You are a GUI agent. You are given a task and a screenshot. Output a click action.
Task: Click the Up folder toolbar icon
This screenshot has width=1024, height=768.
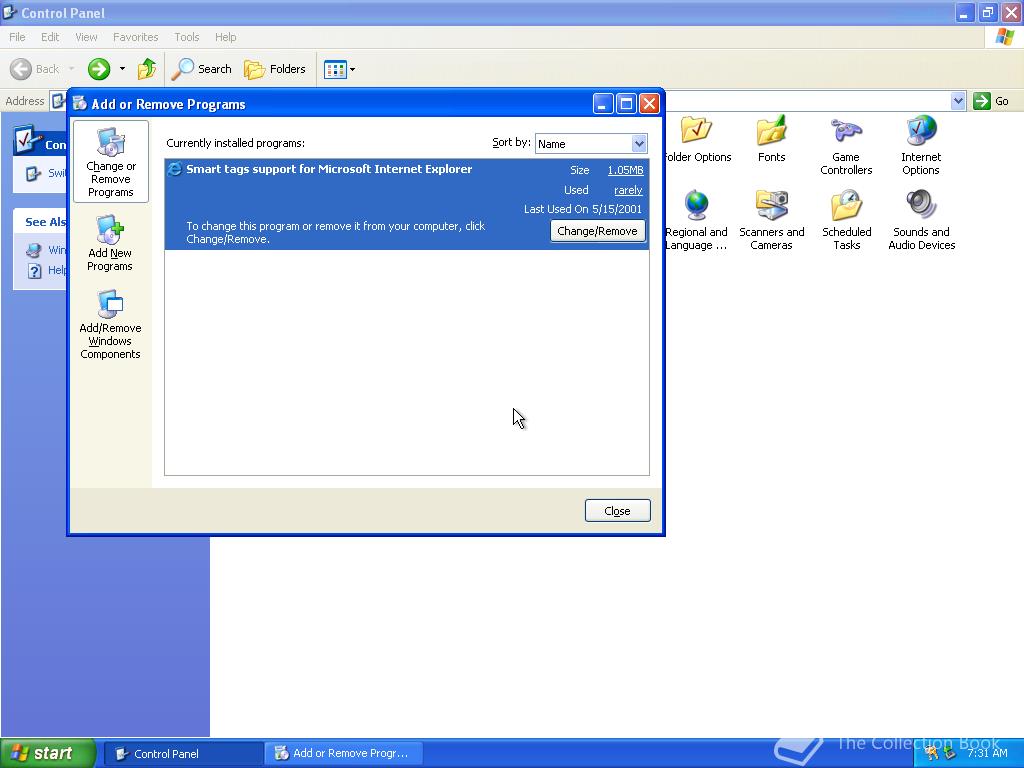pyautogui.click(x=147, y=69)
